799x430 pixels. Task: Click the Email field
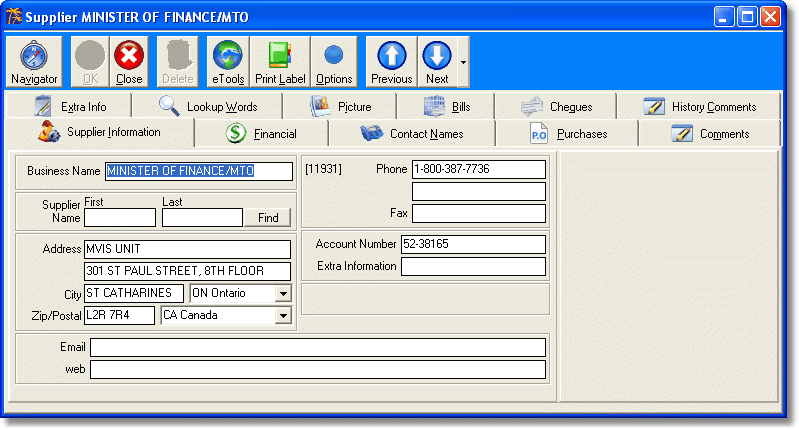click(318, 347)
